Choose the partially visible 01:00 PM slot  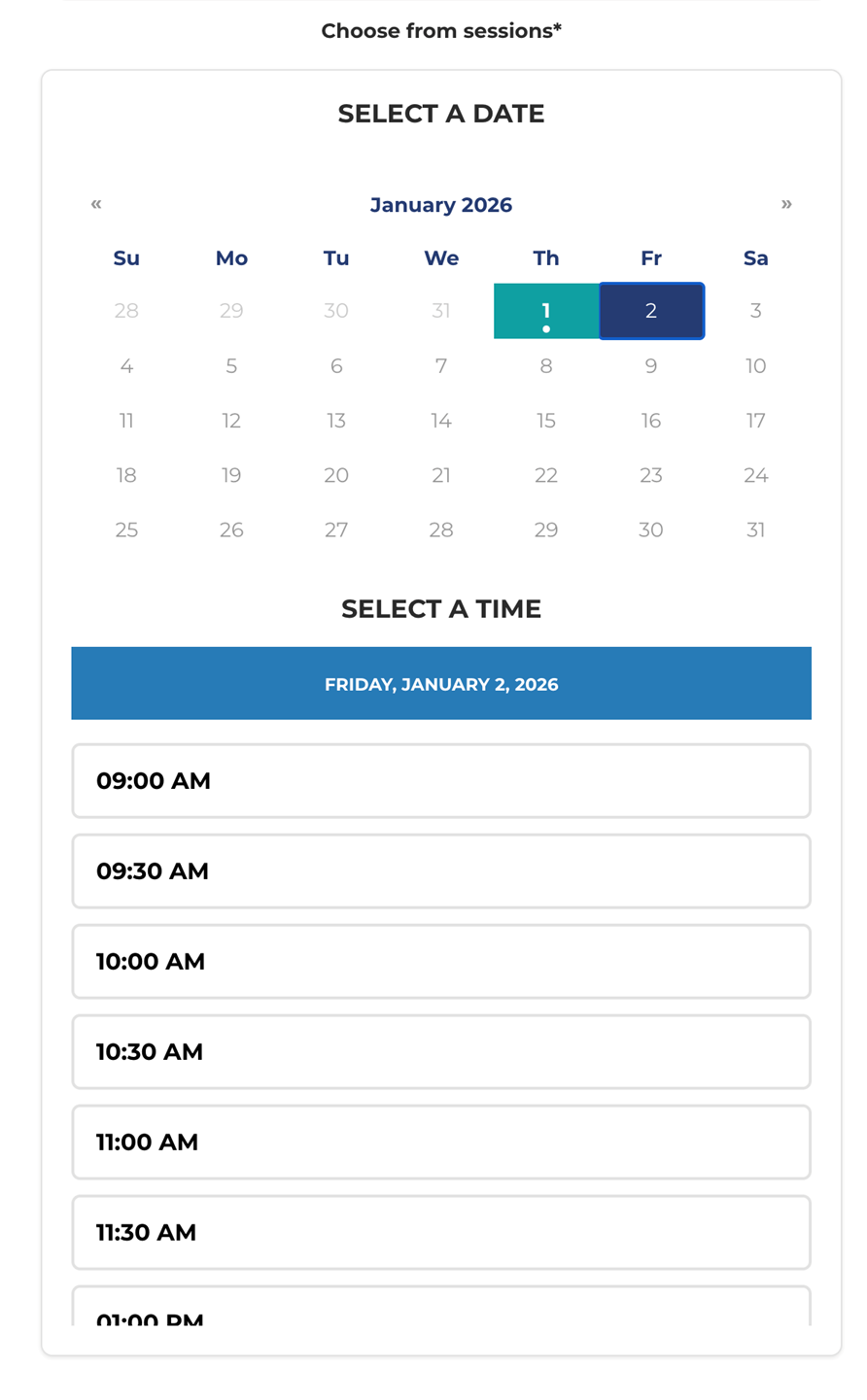[441, 1307]
